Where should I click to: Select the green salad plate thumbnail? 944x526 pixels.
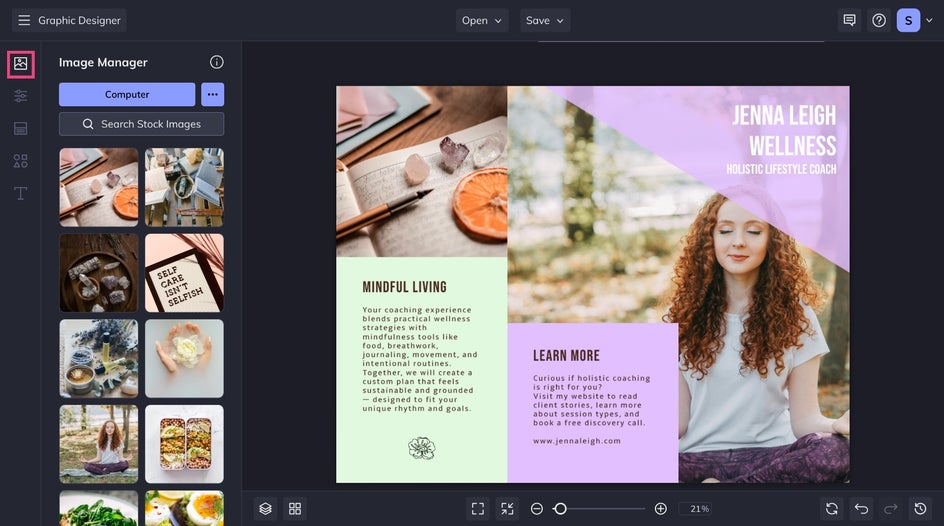pyautogui.click(x=99, y=508)
